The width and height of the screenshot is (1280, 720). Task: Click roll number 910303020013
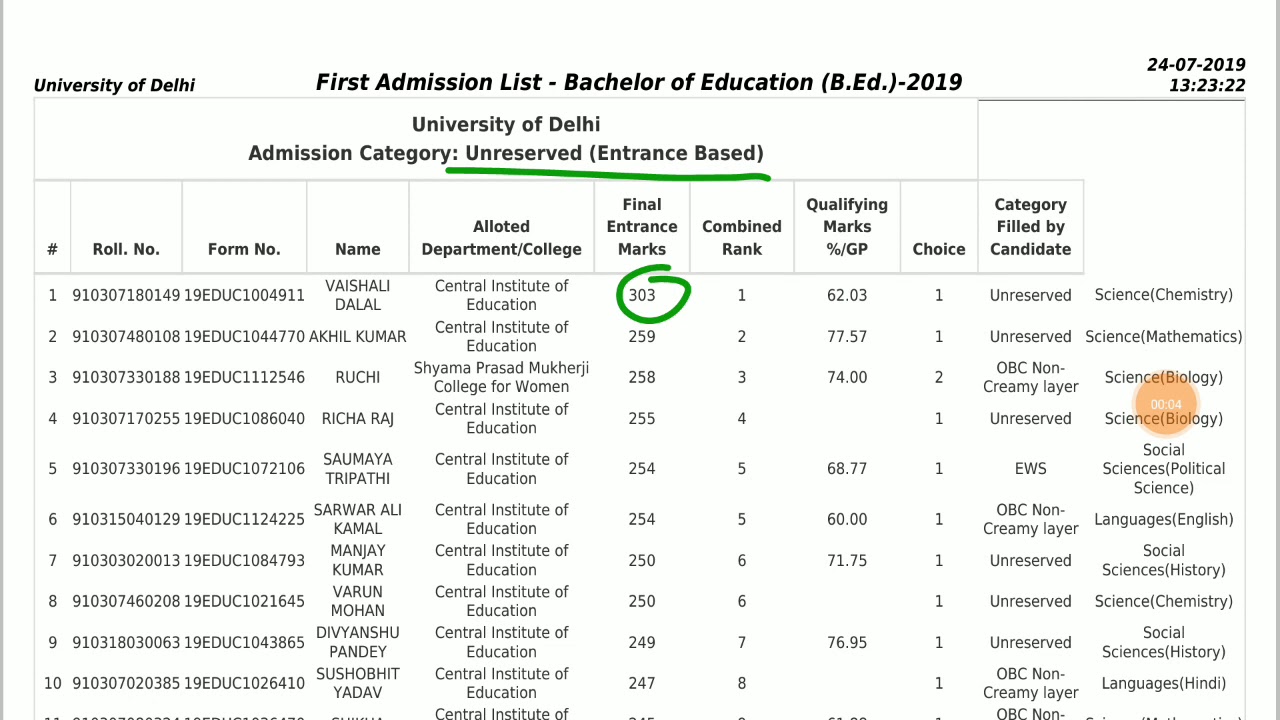tap(126, 561)
